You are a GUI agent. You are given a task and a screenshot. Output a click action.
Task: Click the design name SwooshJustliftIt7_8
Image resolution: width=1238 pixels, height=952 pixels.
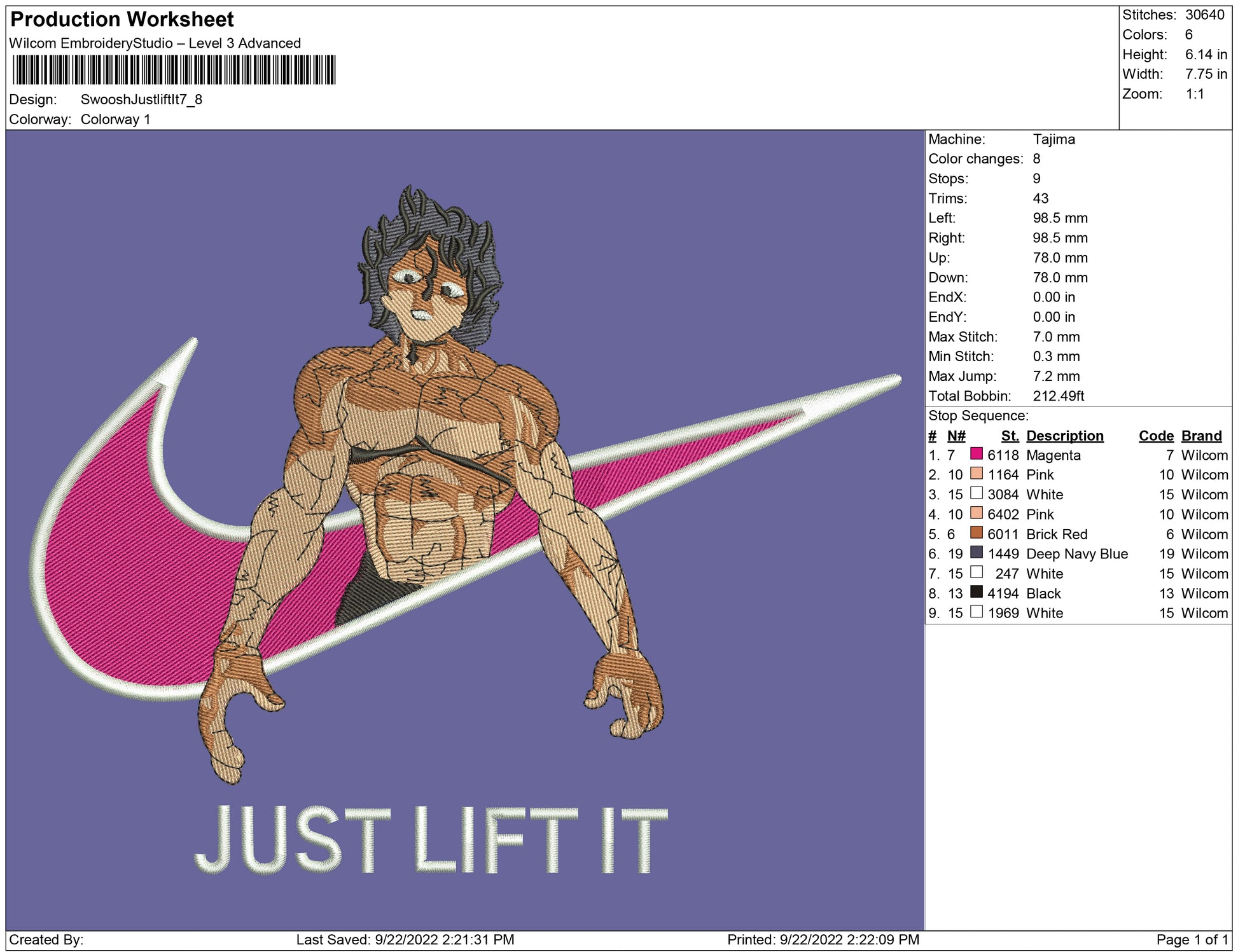pos(141,99)
